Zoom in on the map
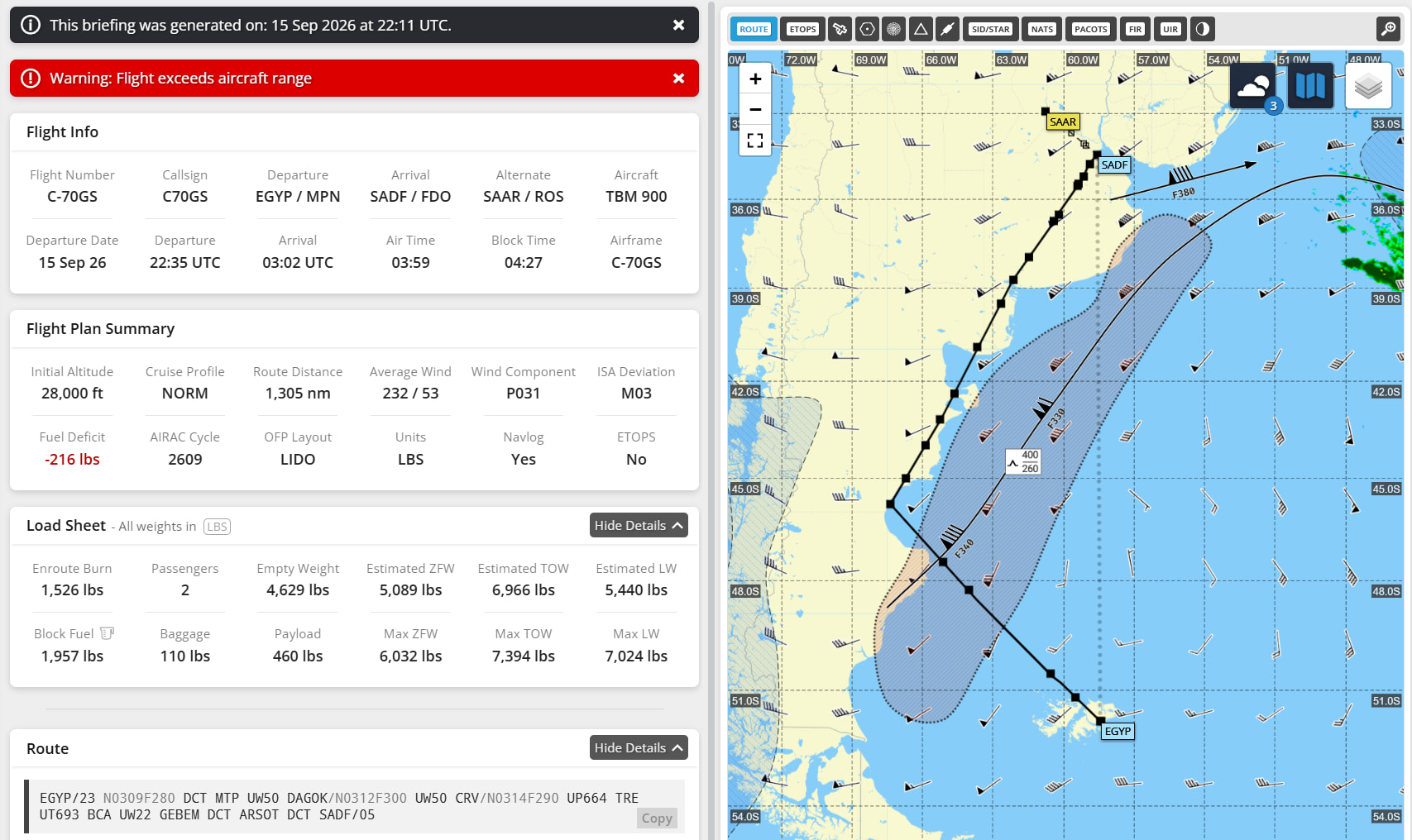 pos(755,79)
